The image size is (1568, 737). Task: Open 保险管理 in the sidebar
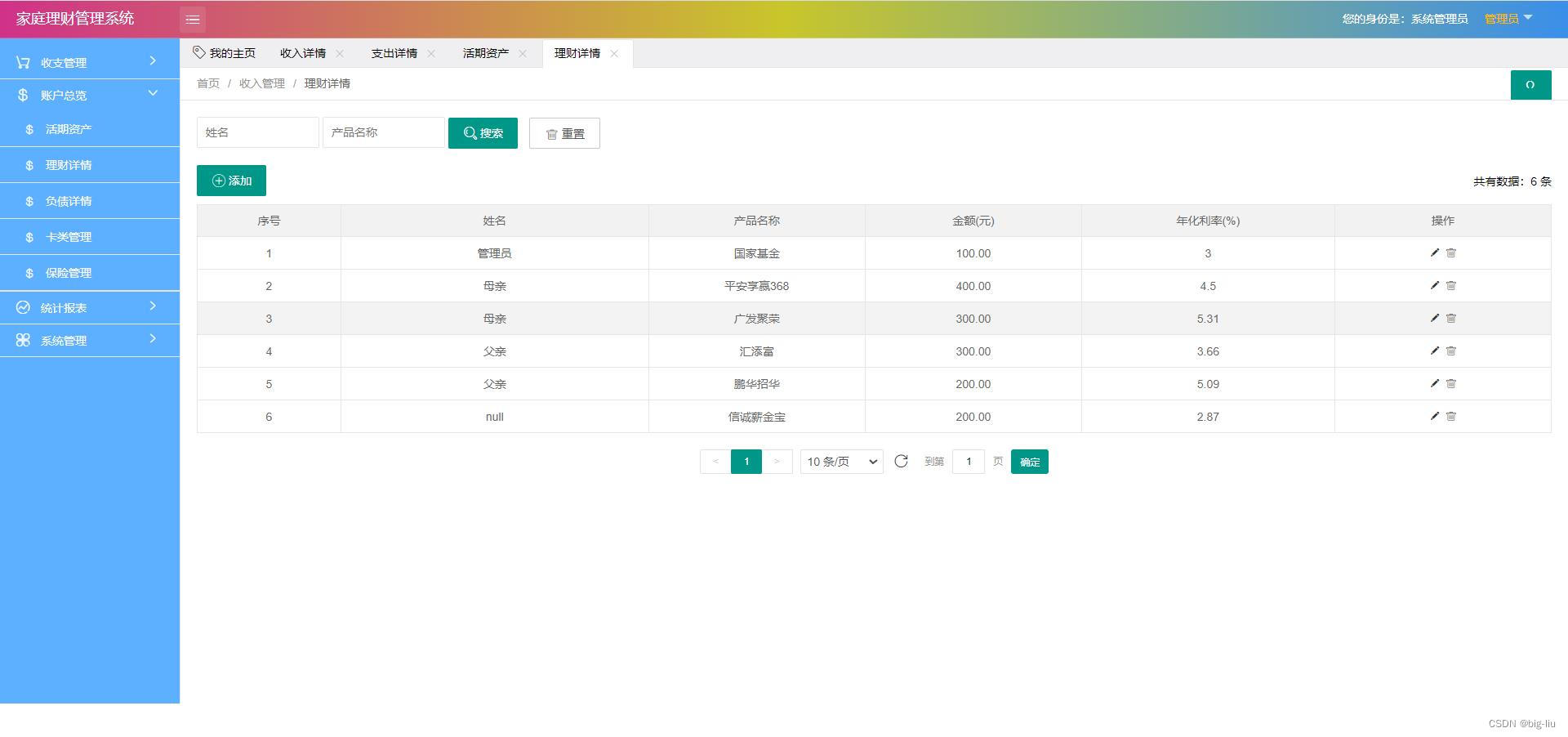(x=90, y=273)
